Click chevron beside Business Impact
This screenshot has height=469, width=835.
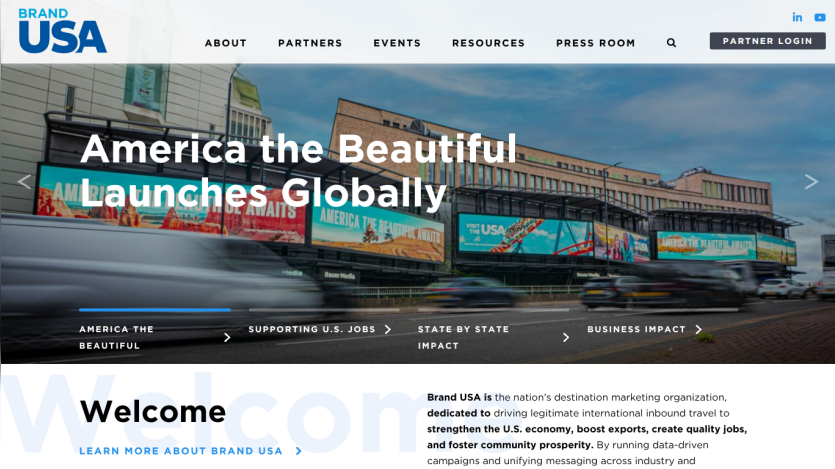point(699,330)
